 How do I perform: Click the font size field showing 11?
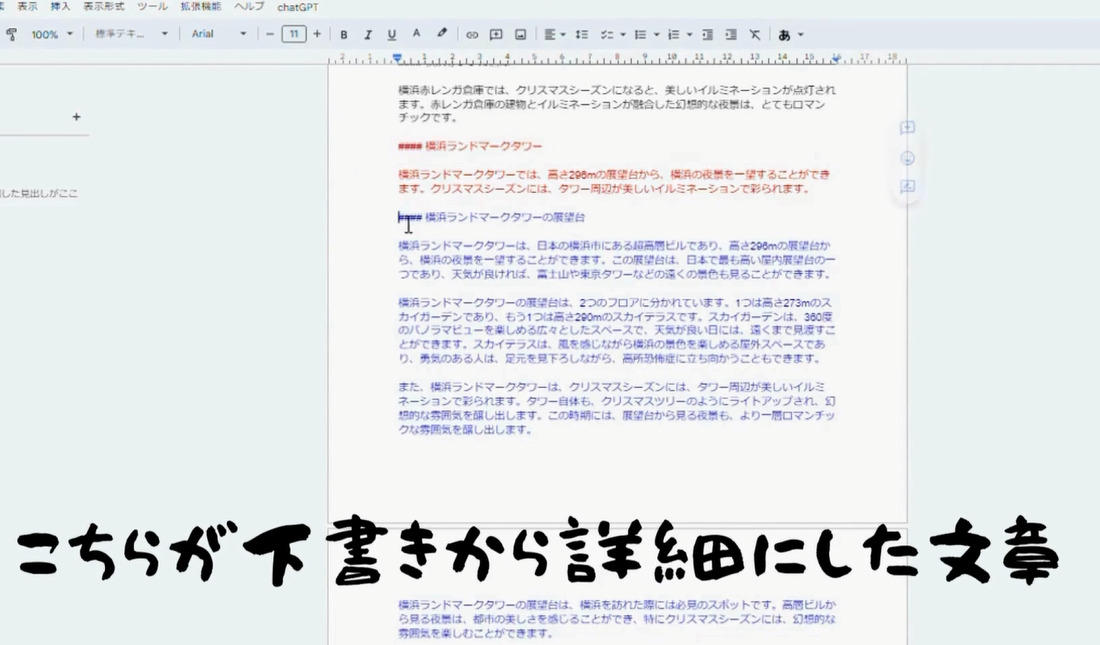[x=293, y=34]
